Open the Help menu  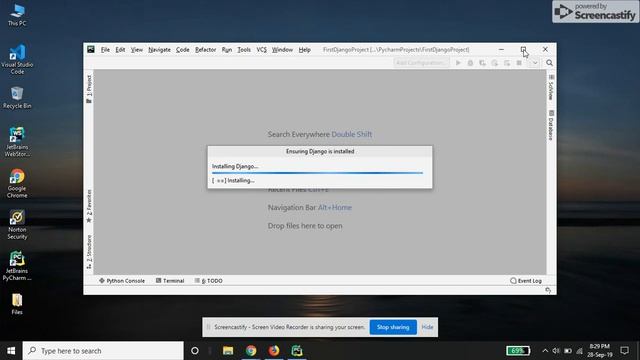coord(304,50)
